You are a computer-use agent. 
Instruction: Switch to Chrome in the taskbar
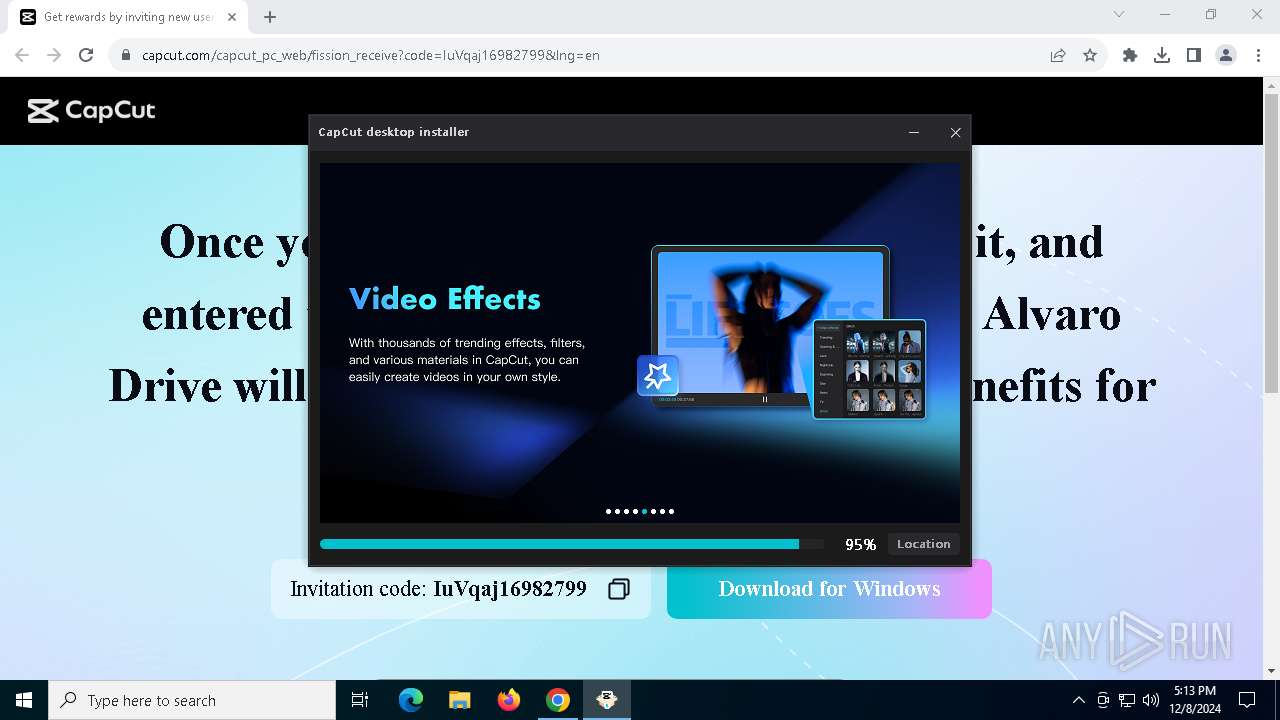(558, 700)
